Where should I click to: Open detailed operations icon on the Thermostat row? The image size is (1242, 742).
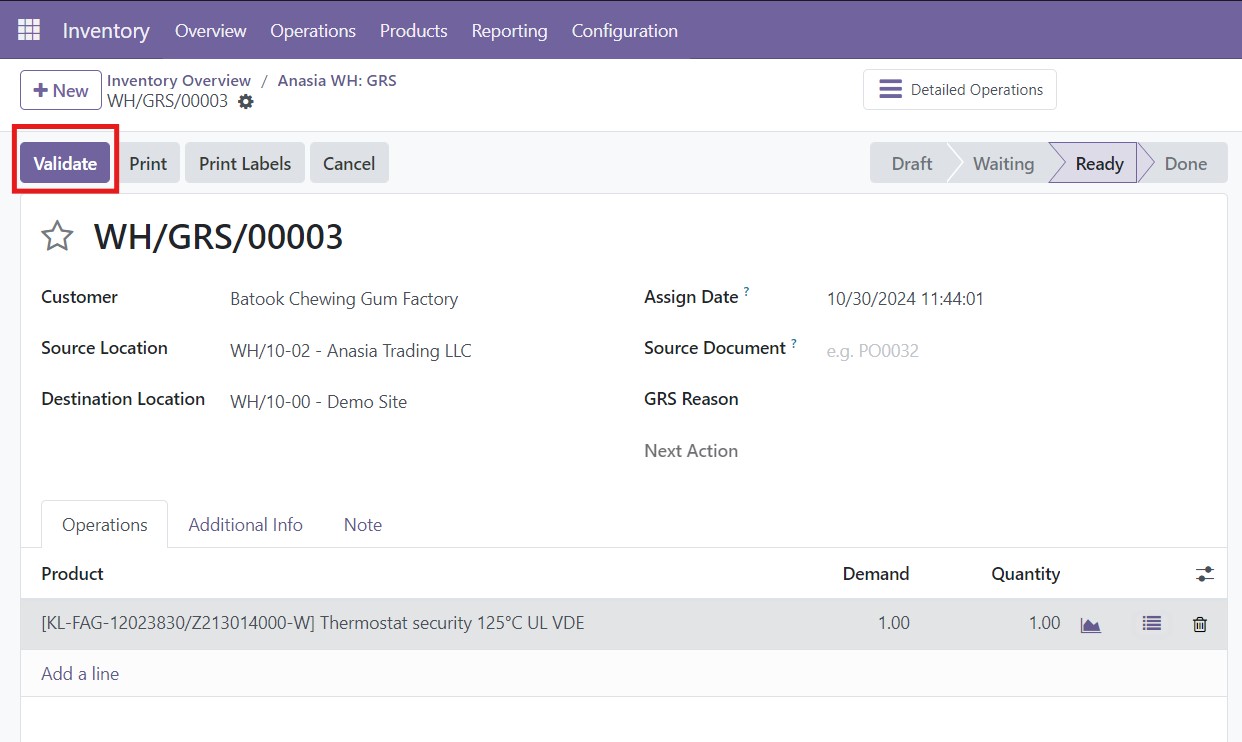click(x=1150, y=623)
